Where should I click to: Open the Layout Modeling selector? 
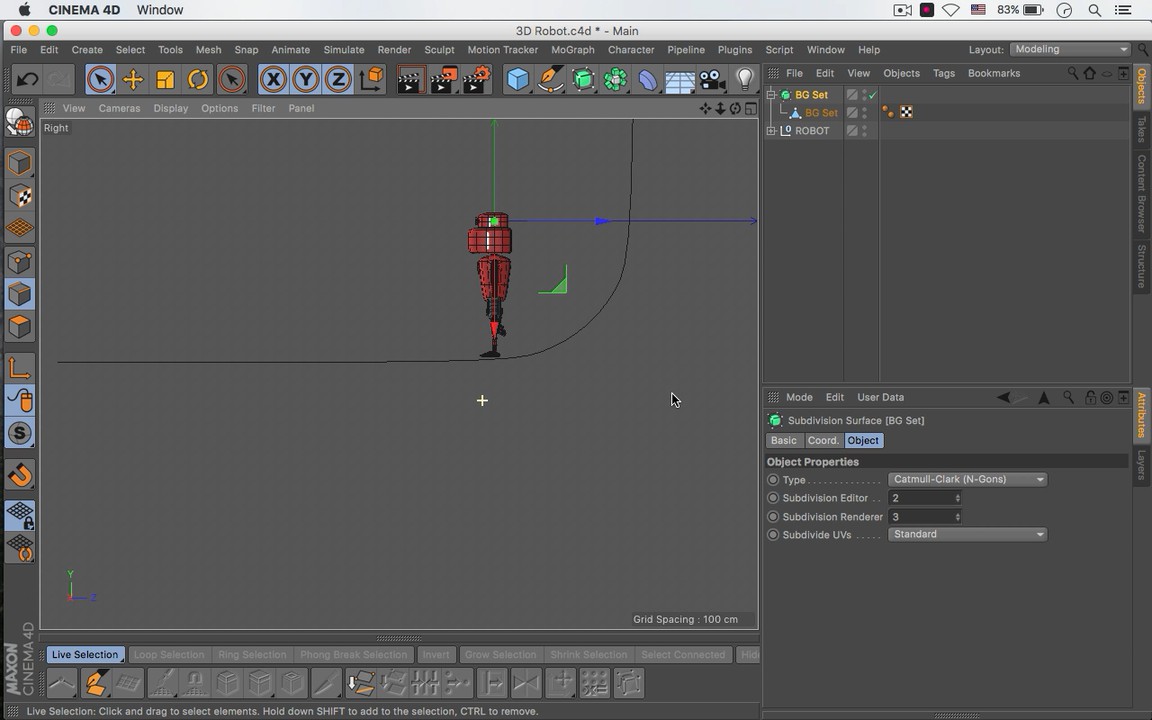tap(1070, 50)
